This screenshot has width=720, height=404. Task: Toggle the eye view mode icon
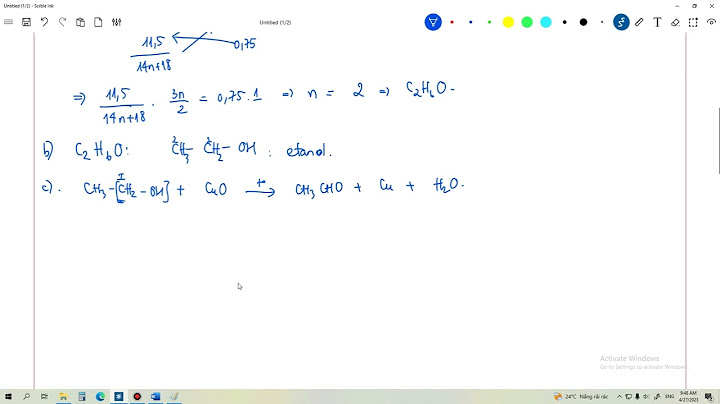[x=711, y=22]
